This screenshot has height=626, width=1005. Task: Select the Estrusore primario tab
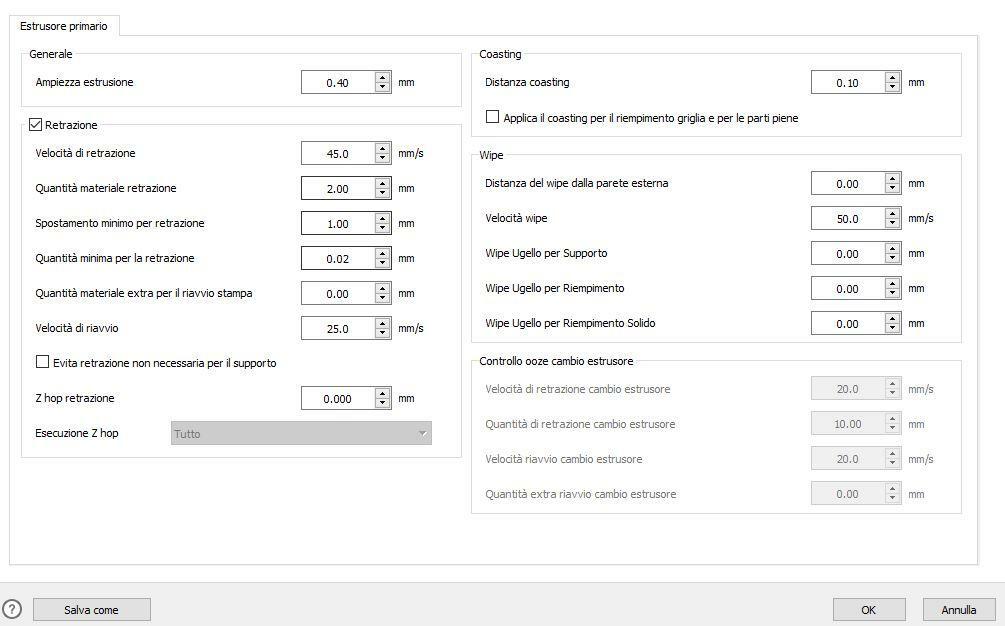coord(64,26)
